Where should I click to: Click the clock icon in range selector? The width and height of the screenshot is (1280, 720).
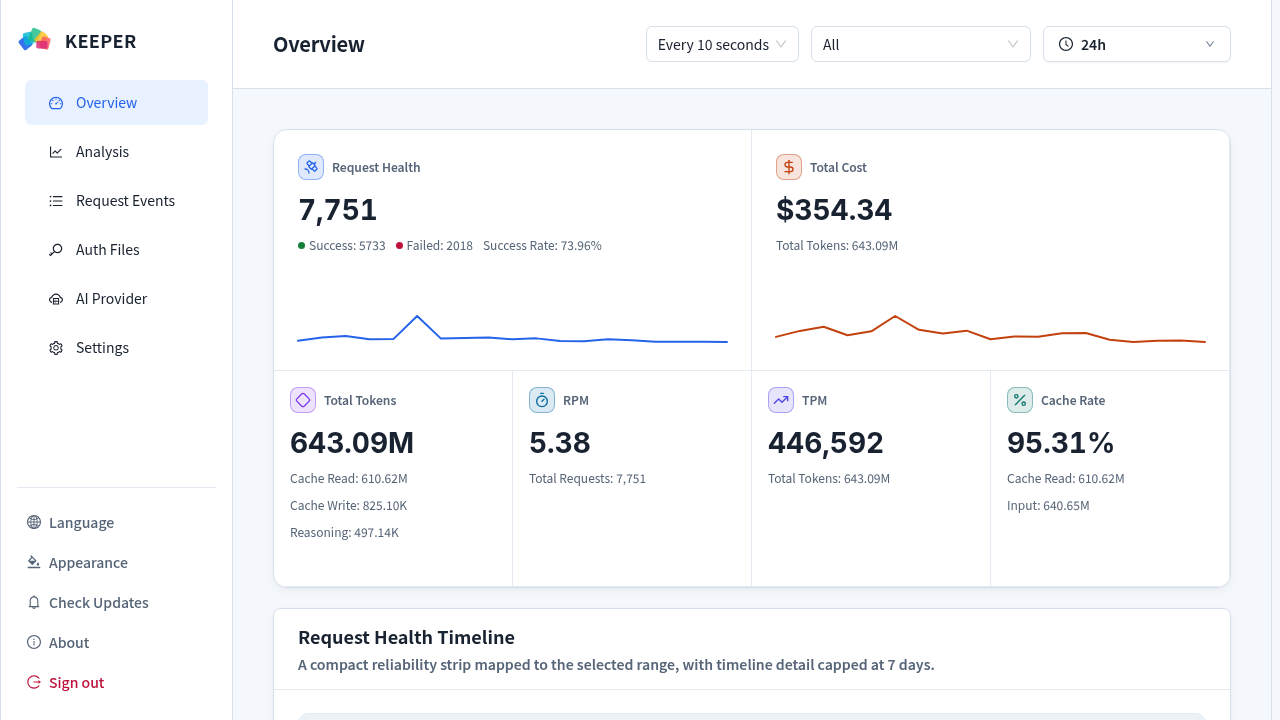1066,44
